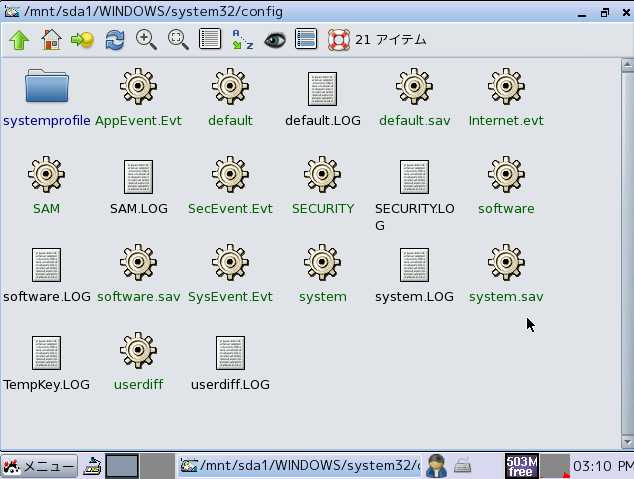Refresh the directory listing
The width and height of the screenshot is (634, 479).
click(115, 40)
